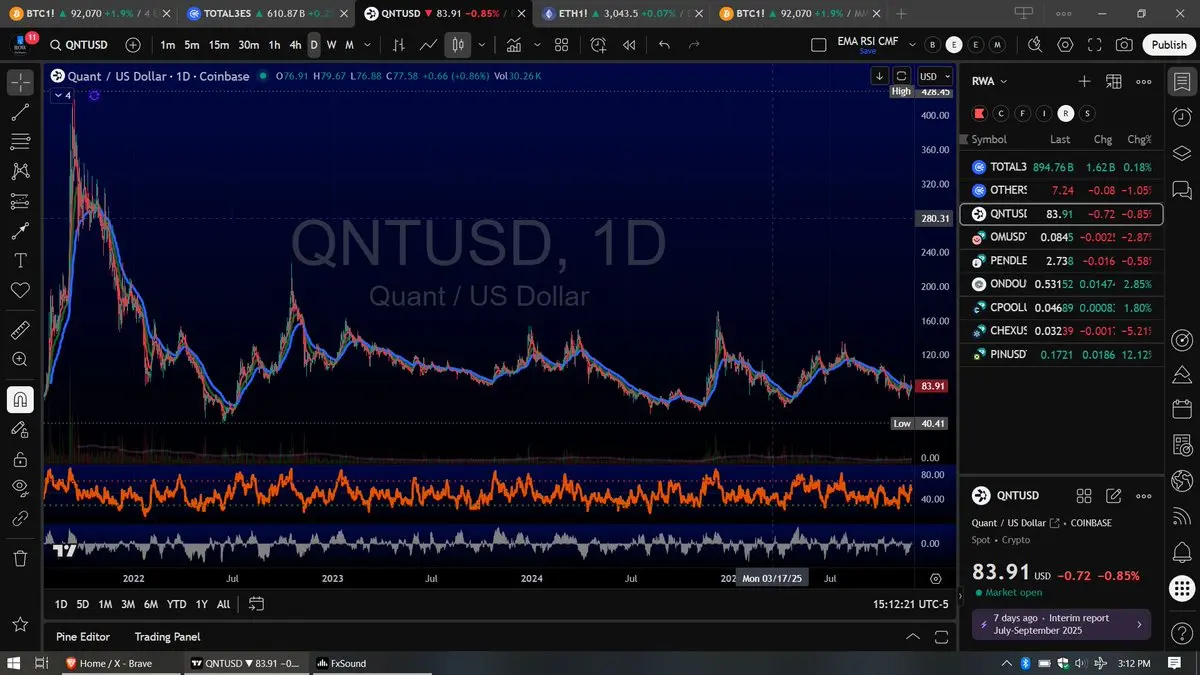Open the indicator templates grid icon
The width and height of the screenshot is (1200, 675).
tap(561, 45)
